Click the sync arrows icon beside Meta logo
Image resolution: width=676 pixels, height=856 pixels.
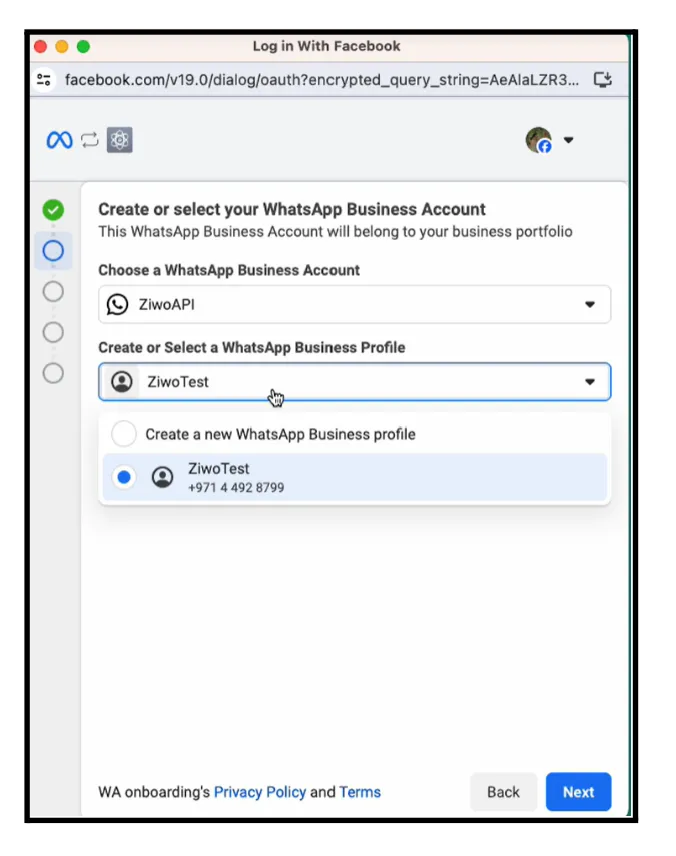tap(90, 140)
